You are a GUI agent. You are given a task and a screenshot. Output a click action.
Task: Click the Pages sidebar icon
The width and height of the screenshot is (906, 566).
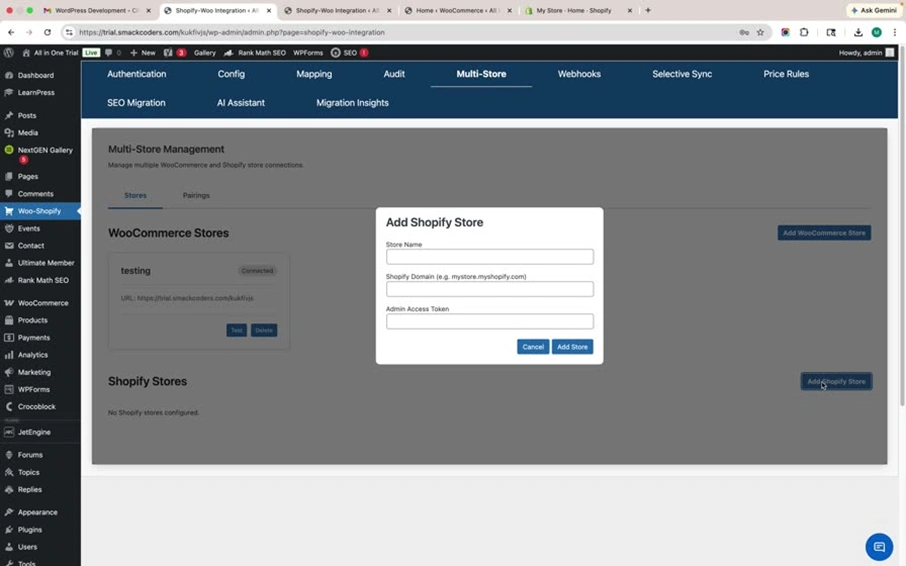[x=9, y=176]
